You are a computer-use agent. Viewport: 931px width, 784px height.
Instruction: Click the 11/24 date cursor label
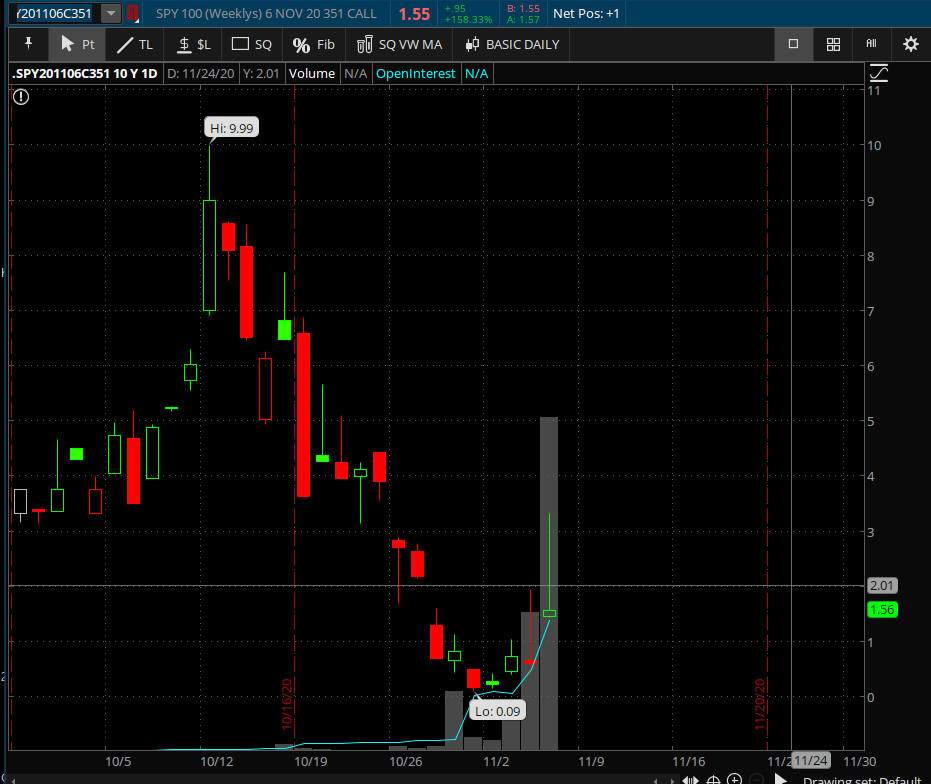click(811, 760)
